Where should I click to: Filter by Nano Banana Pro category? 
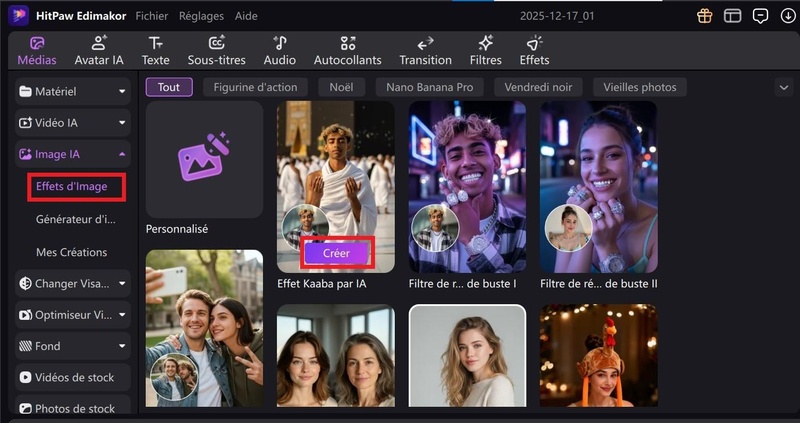click(430, 87)
